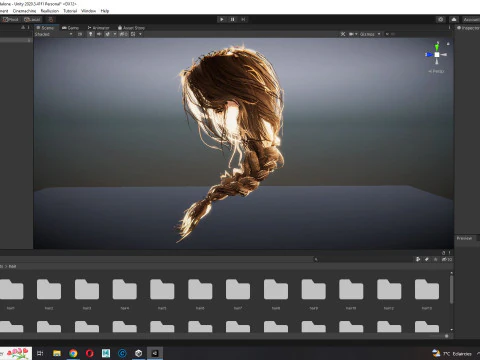Open the Animator tab
Screen dimensions: 480x360
(98, 28)
